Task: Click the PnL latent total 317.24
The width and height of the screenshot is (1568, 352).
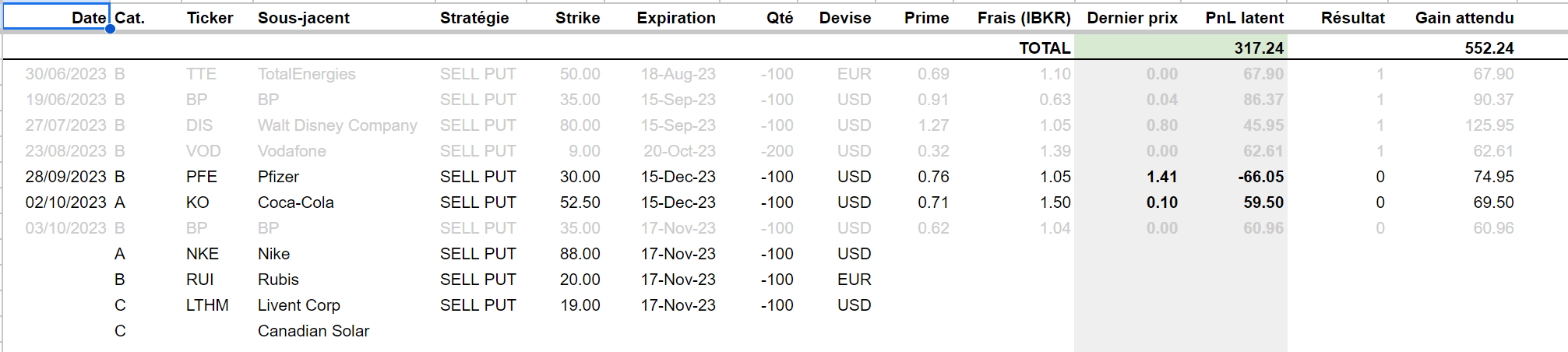Action: tap(1259, 48)
